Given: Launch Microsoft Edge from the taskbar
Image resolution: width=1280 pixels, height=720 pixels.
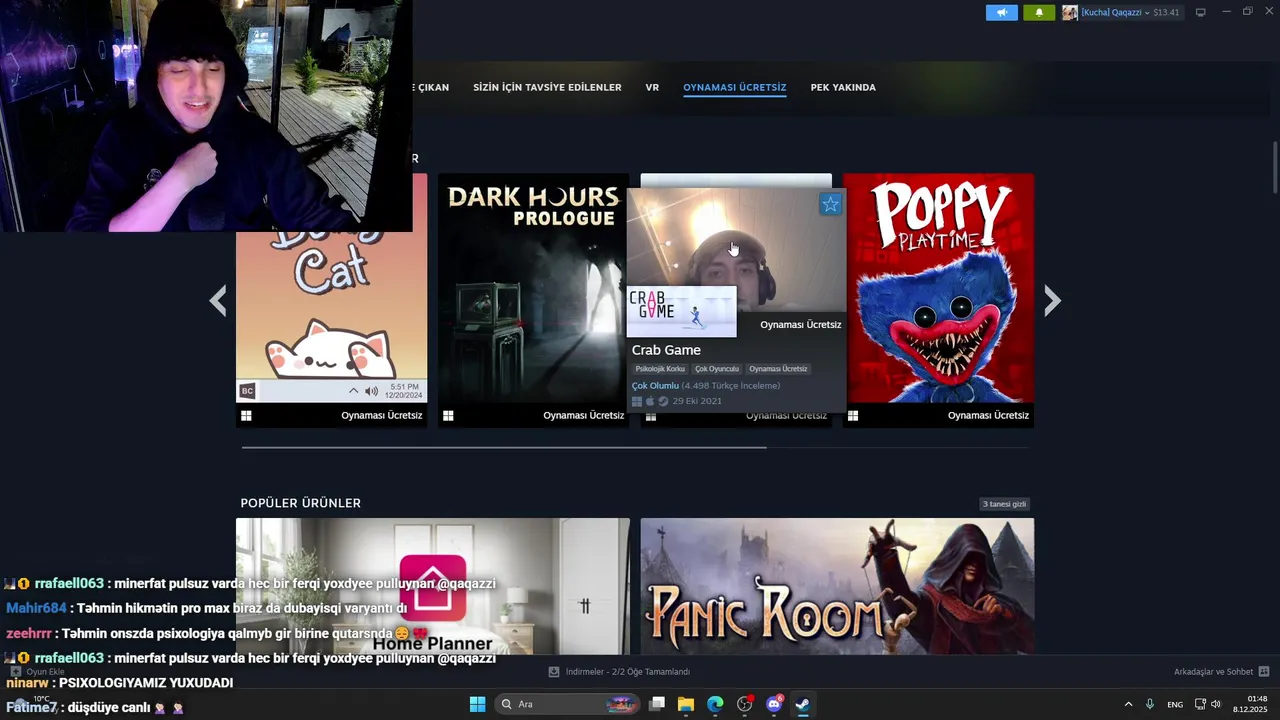Looking at the screenshot, I should [x=715, y=704].
